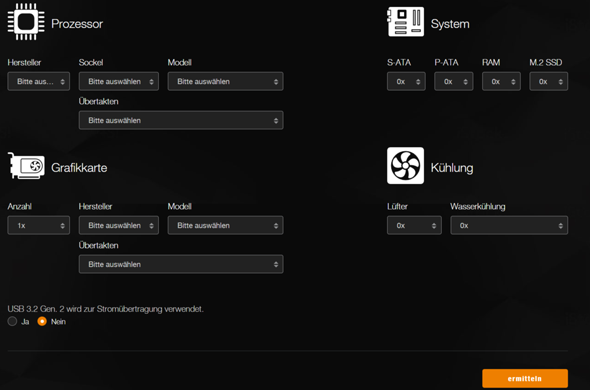Click the Prozessor CPU chip icon
This screenshot has width=590, height=390.
pos(26,22)
